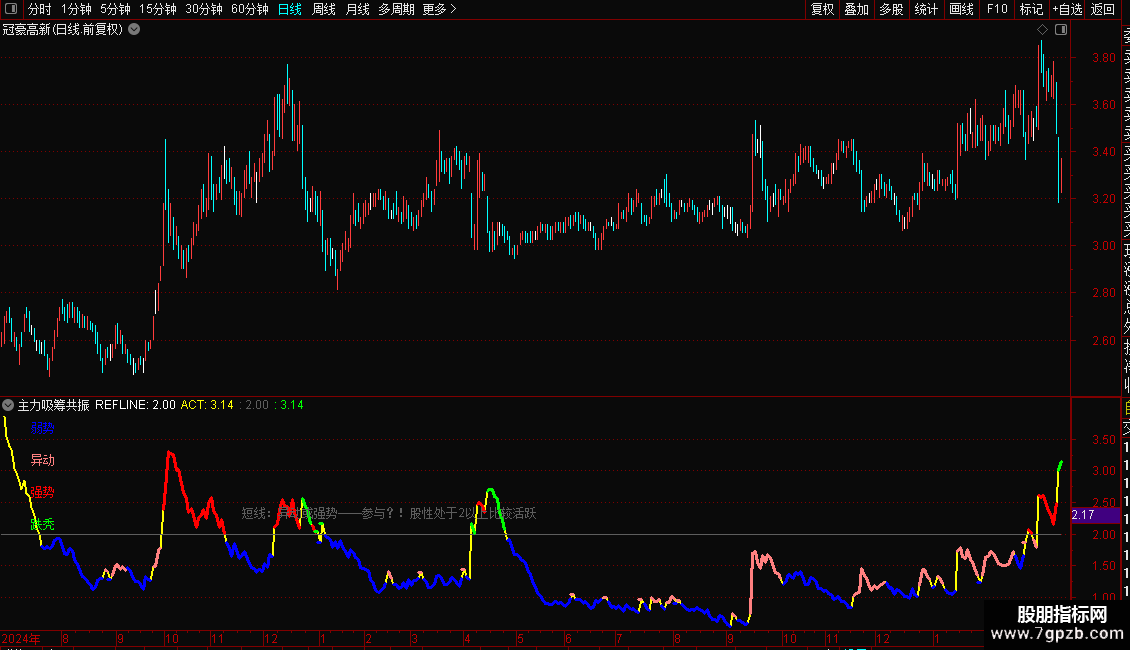Open the 更多 periods menu
The image size is (1130, 650).
coord(439,9)
